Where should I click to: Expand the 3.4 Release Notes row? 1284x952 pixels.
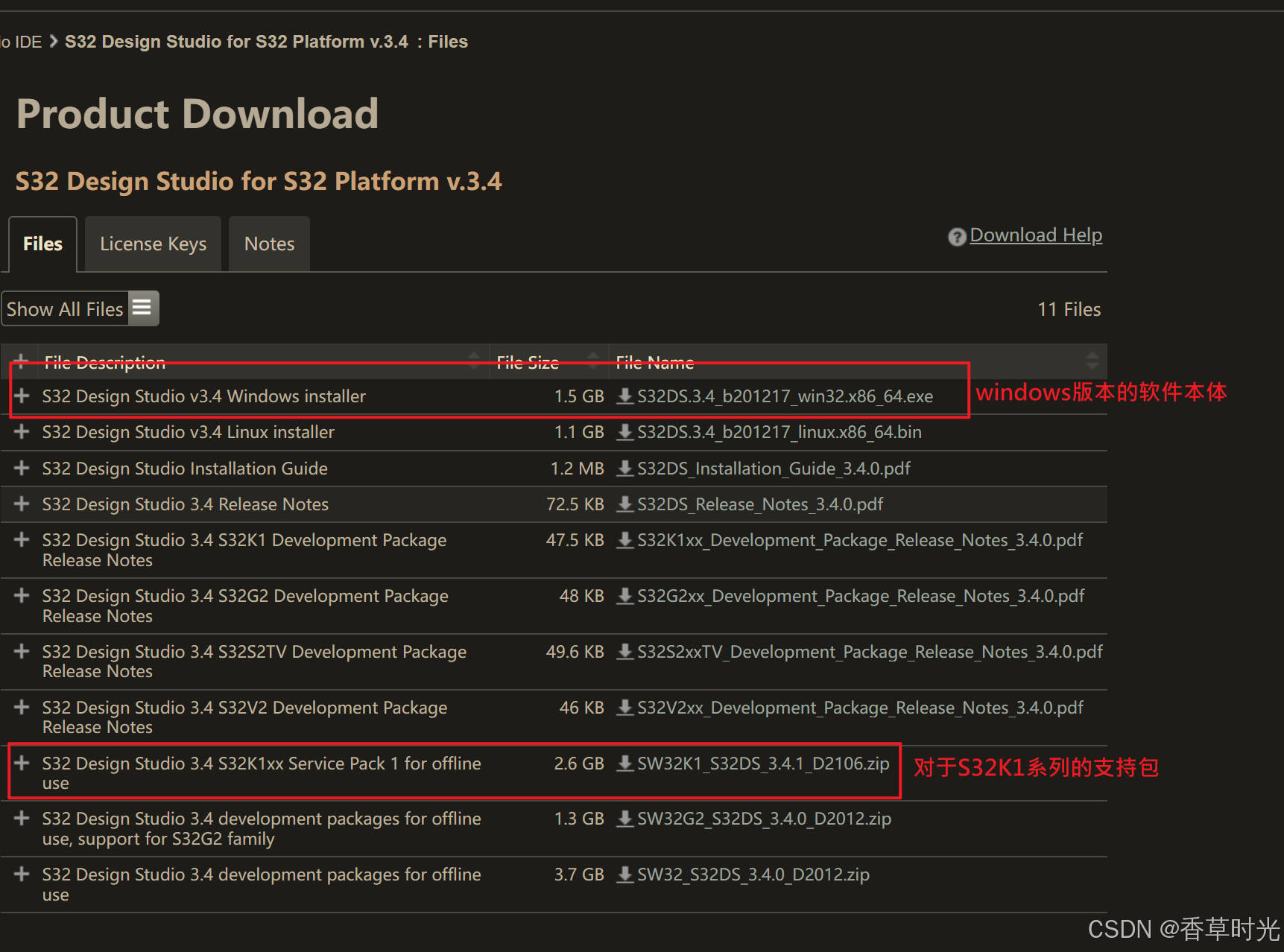[x=22, y=504]
